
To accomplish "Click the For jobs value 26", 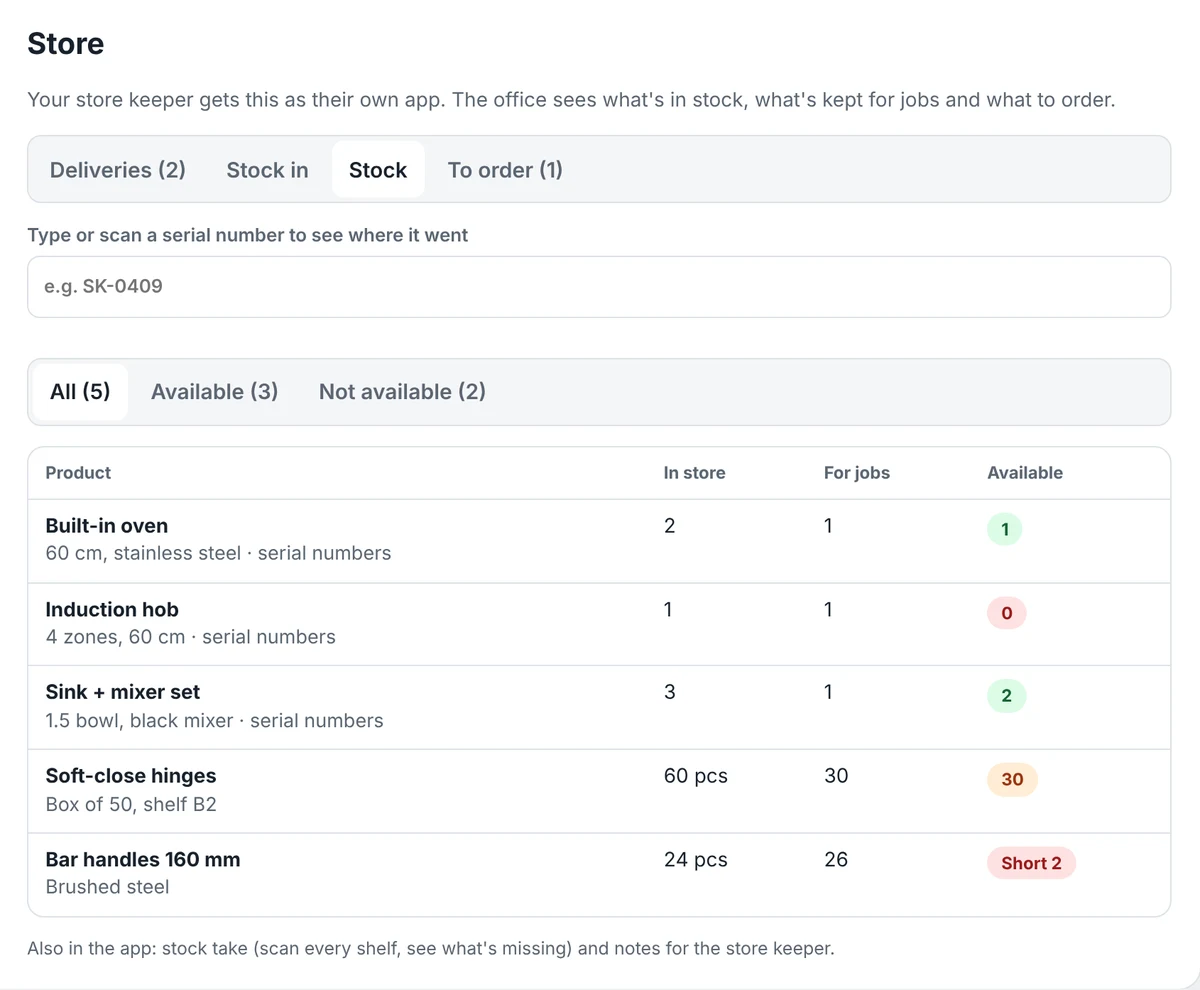I will tap(836, 860).
